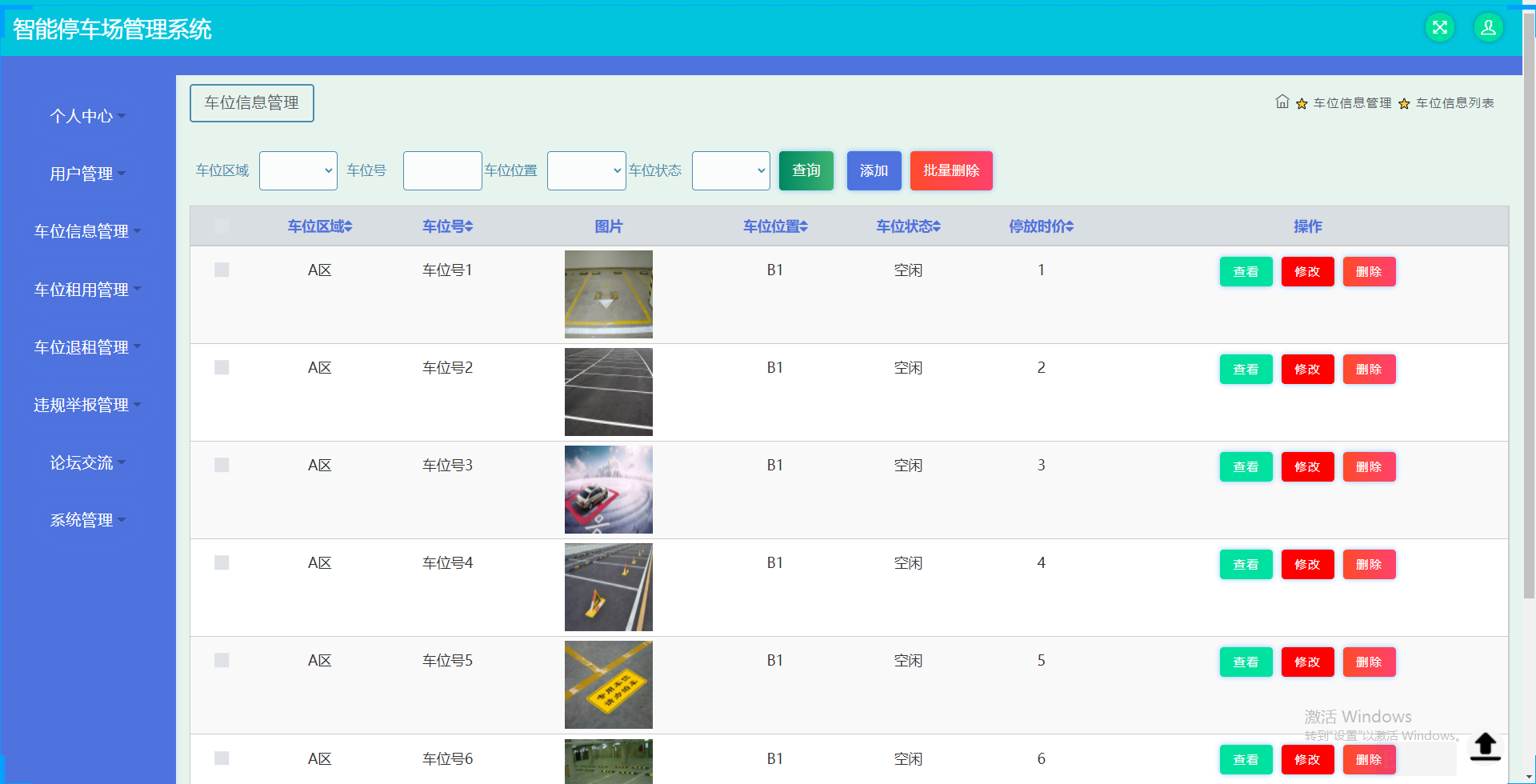Click the home icon in the breadcrumb
This screenshot has width=1536, height=784.
tap(1282, 102)
